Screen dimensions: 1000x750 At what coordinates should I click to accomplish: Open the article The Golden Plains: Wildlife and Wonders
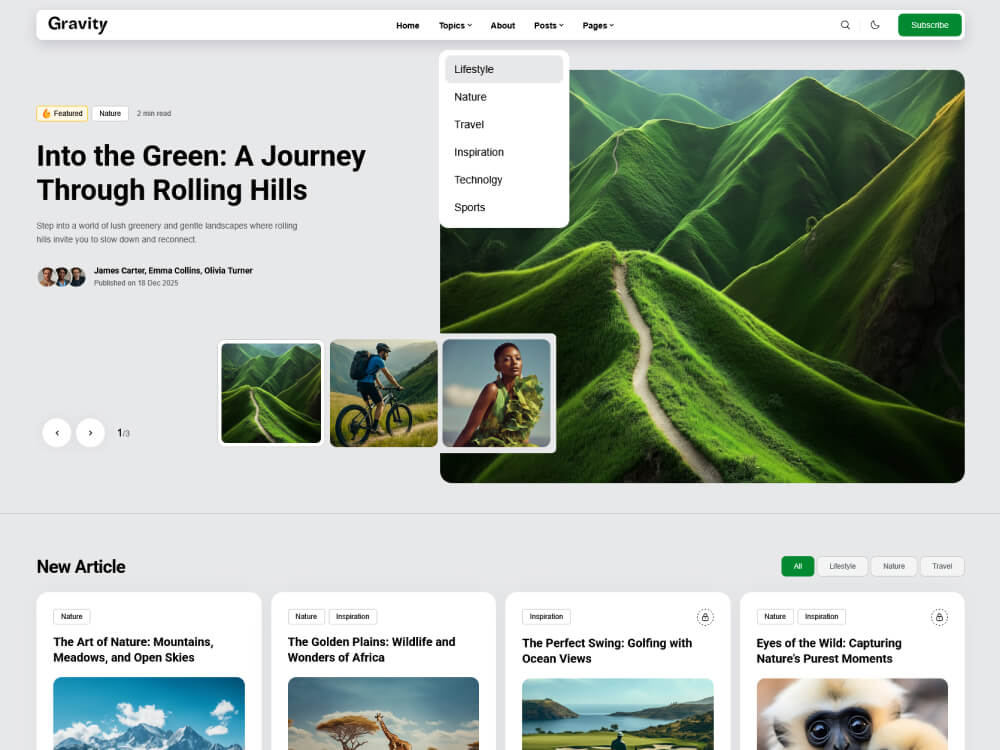pyautogui.click(x=373, y=650)
